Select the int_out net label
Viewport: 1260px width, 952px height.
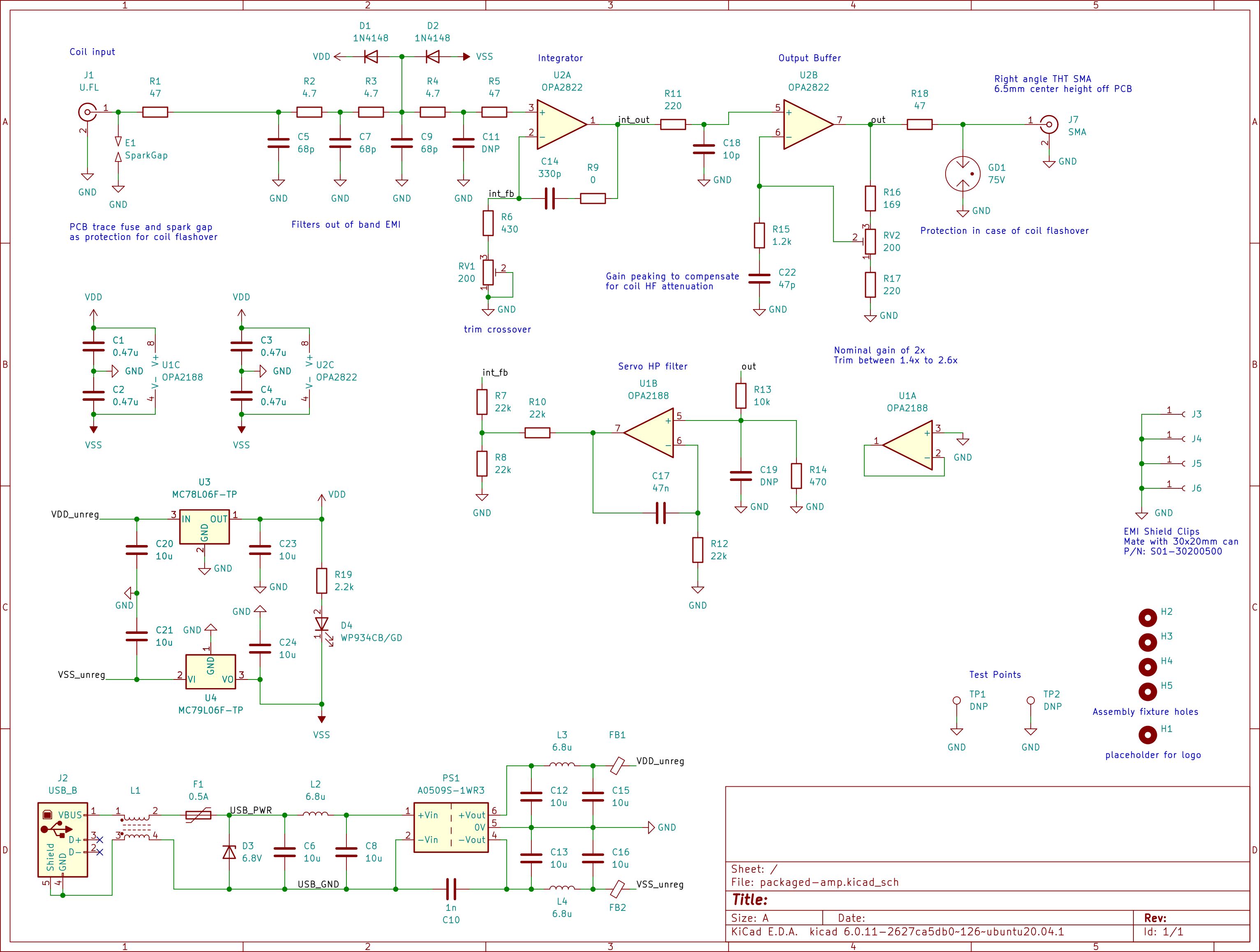click(x=634, y=120)
